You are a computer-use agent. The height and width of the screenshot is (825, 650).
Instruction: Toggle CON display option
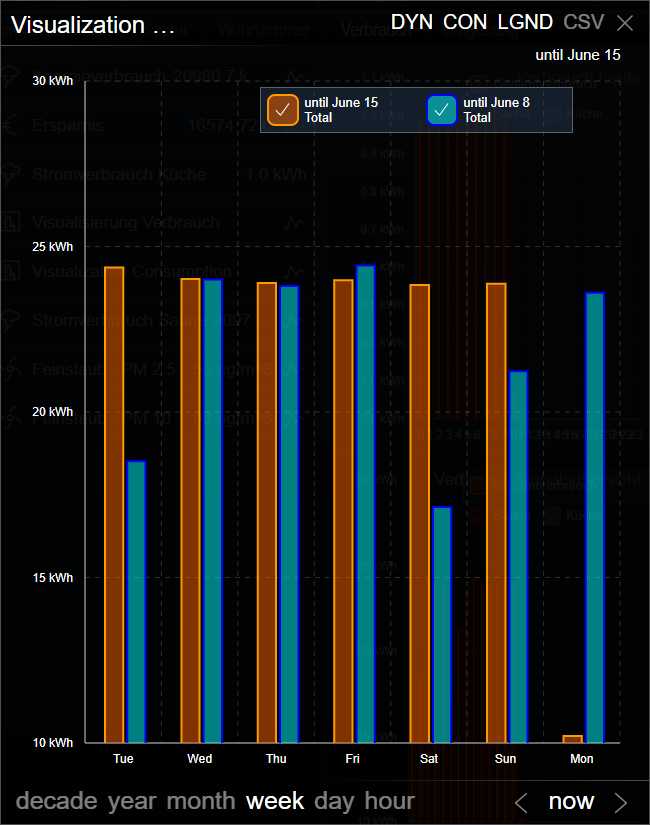(465, 23)
